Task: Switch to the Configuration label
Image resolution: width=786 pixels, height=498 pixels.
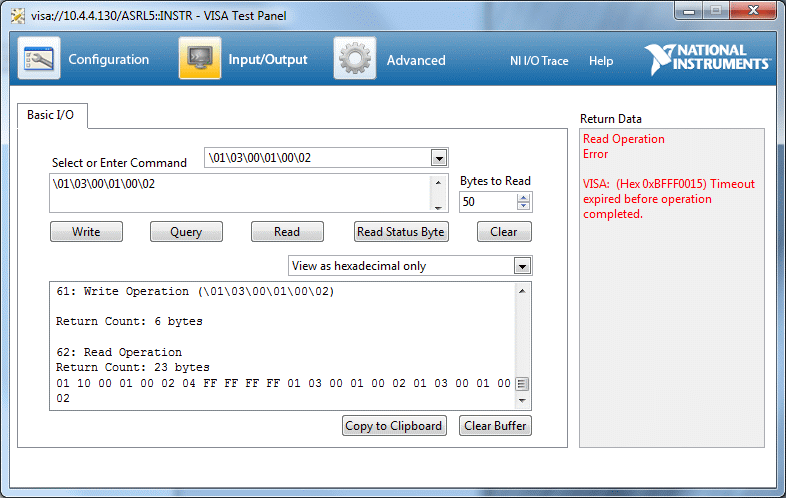Action: point(109,60)
